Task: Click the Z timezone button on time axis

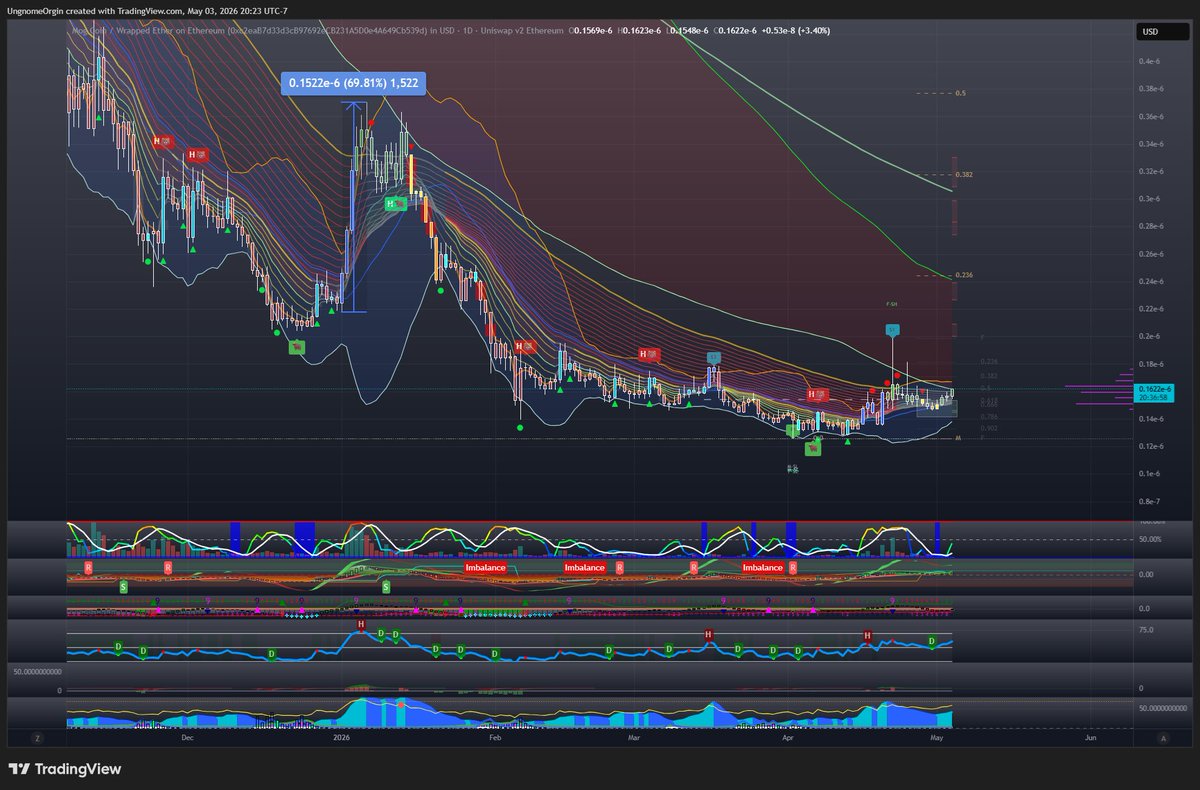Action: pyautogui.click(x=37, y=738)
